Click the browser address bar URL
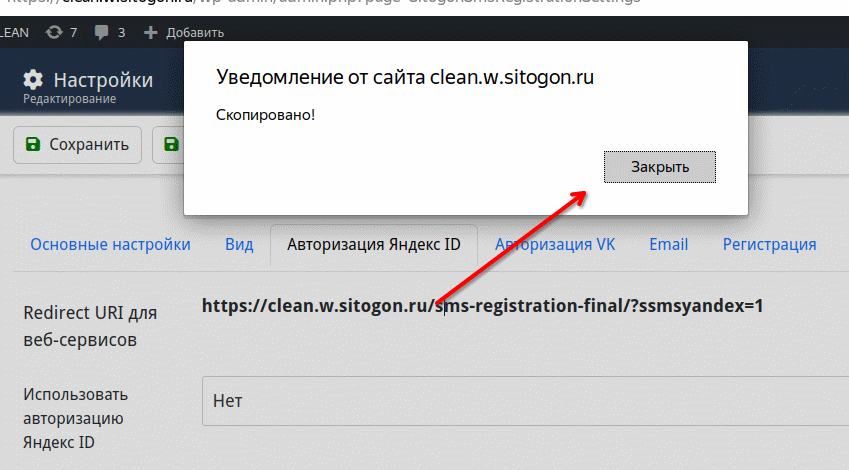This screenshot has width=849, height=470. pyautogui.click(x=325, y=1)
